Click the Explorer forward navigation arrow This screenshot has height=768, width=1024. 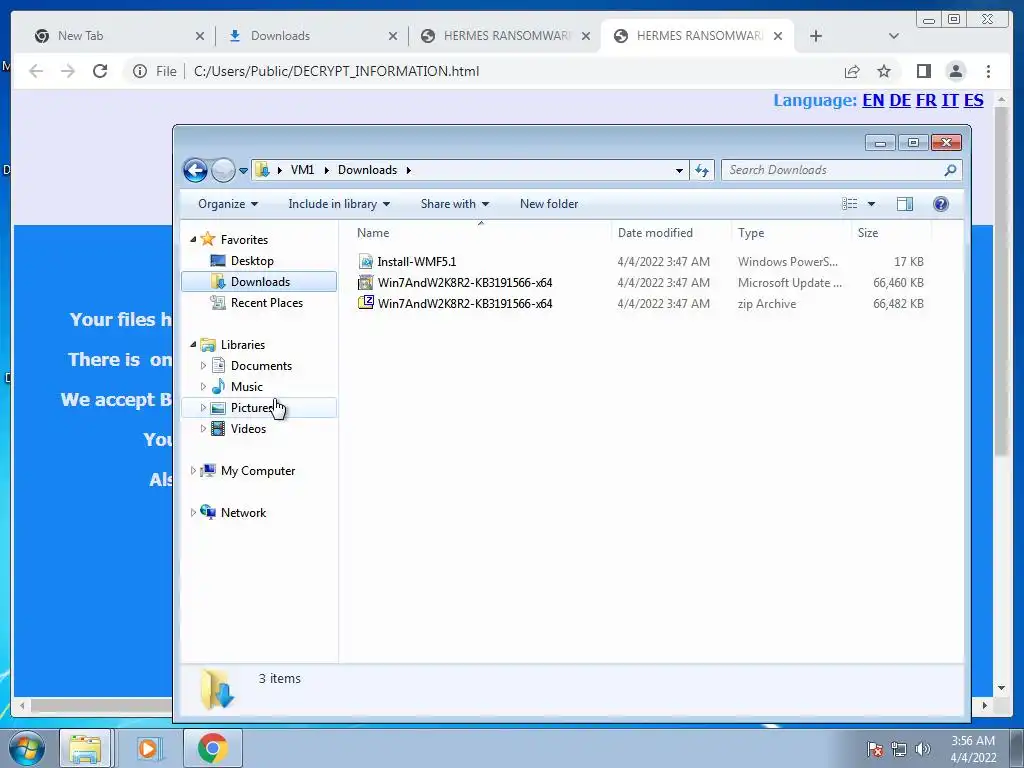[x=223, y=170]
